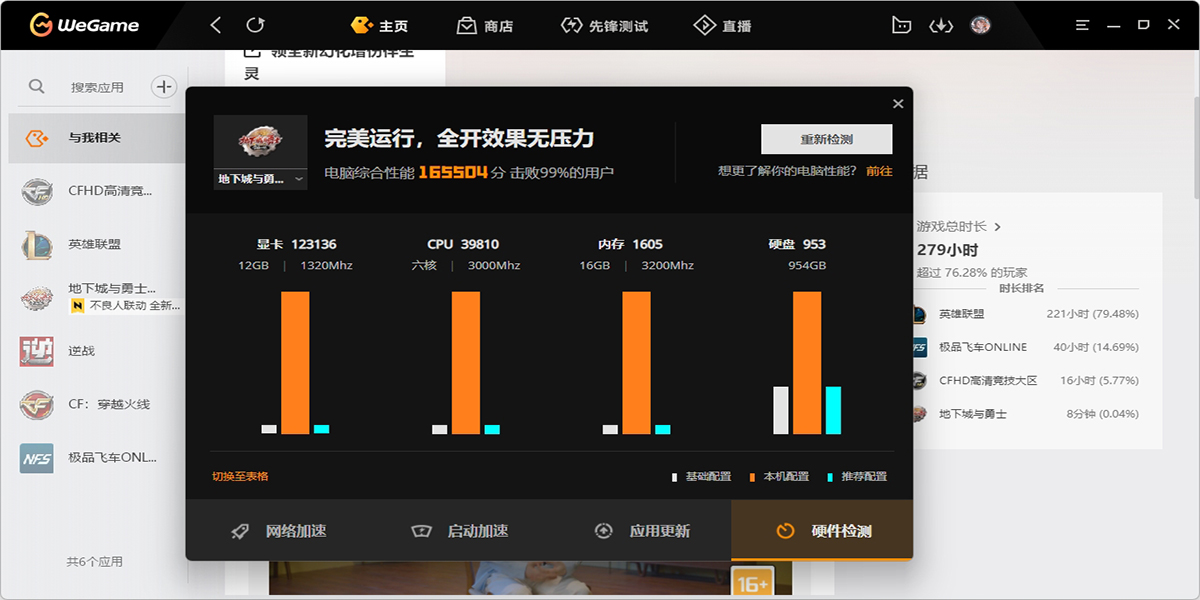
Task: Select the 硬件检测 tab
Action: (822, 530)
